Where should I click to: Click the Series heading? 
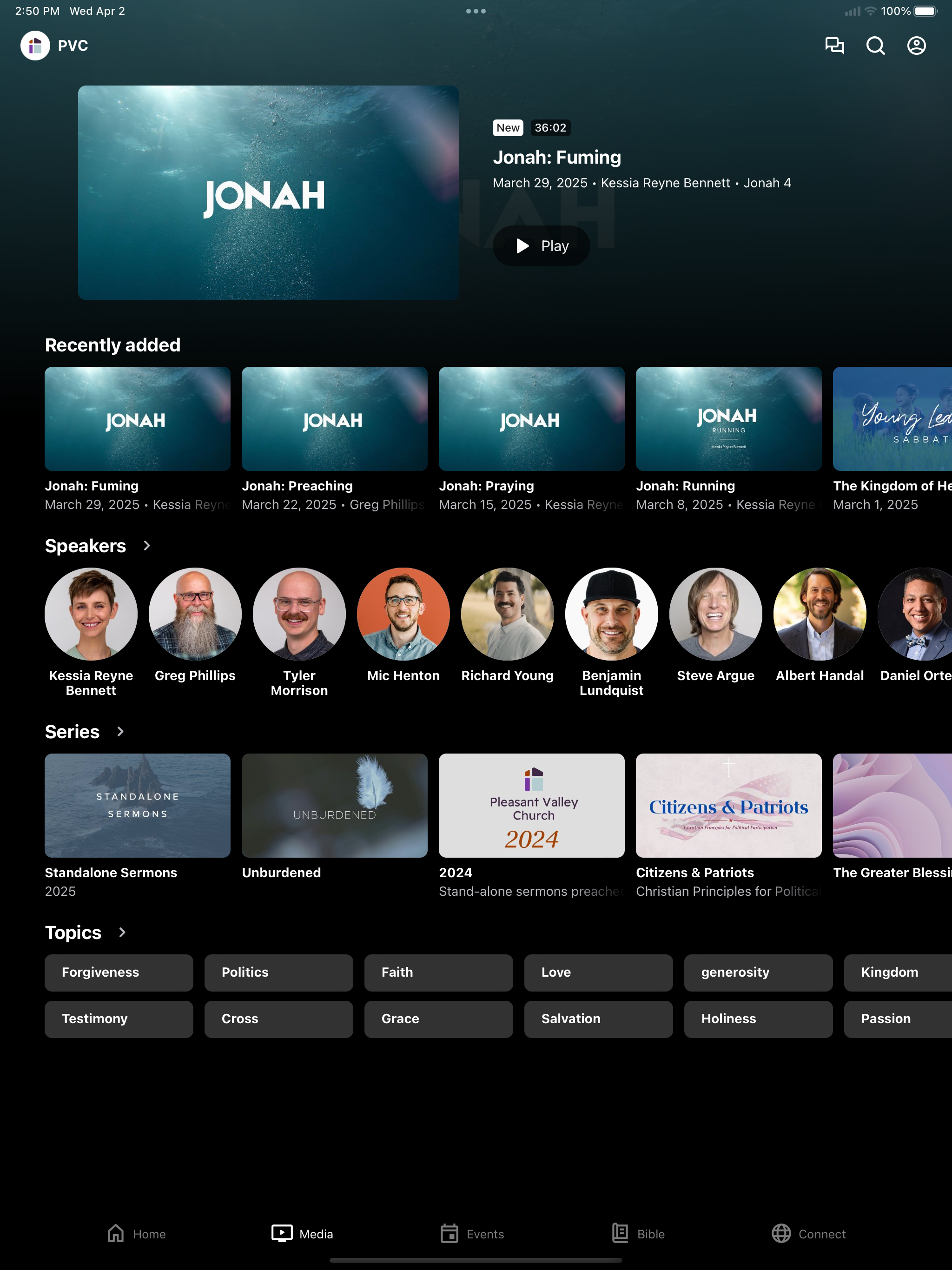pyautogui.click(x=73, y=731)
